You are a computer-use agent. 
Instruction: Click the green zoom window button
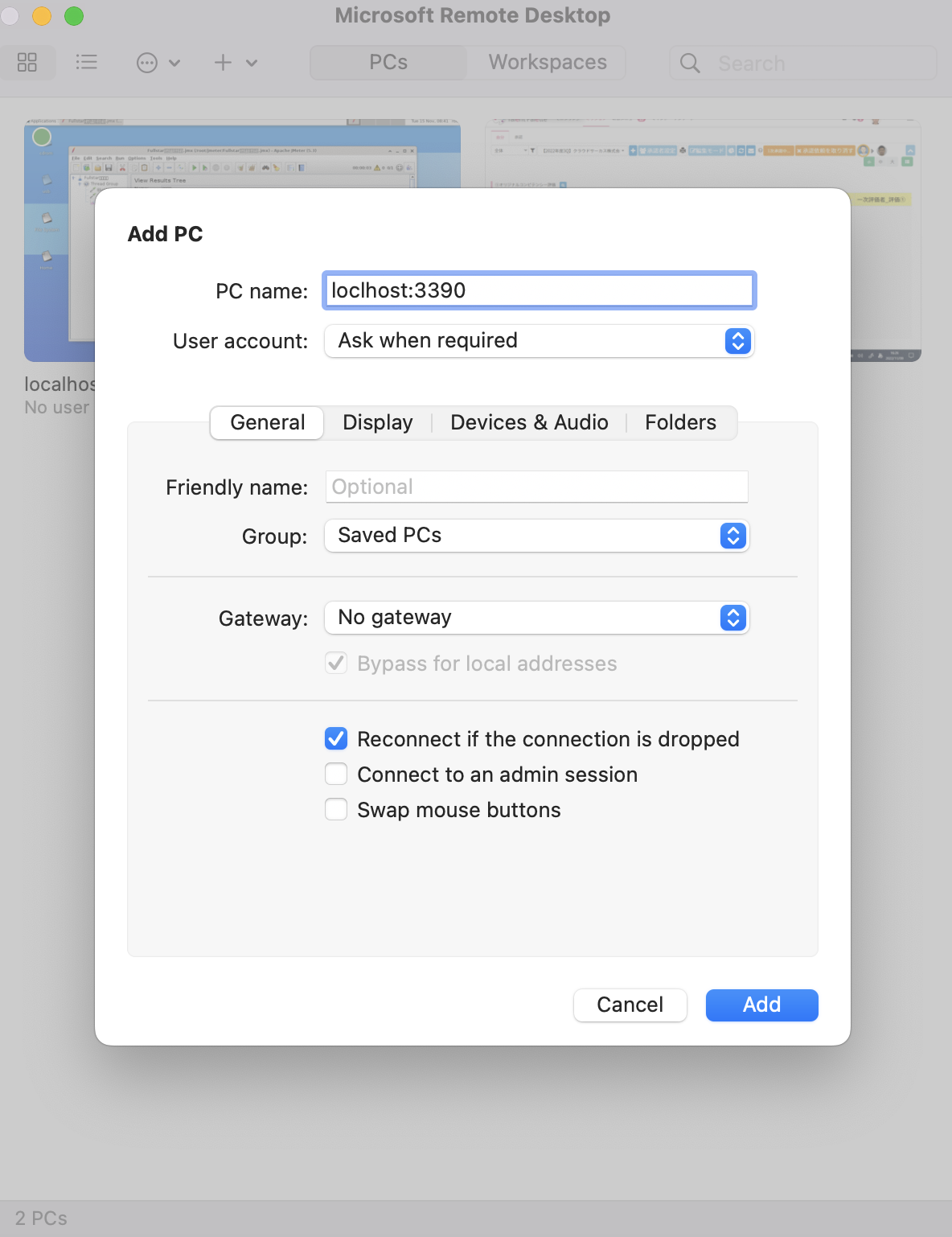(74, 15)
